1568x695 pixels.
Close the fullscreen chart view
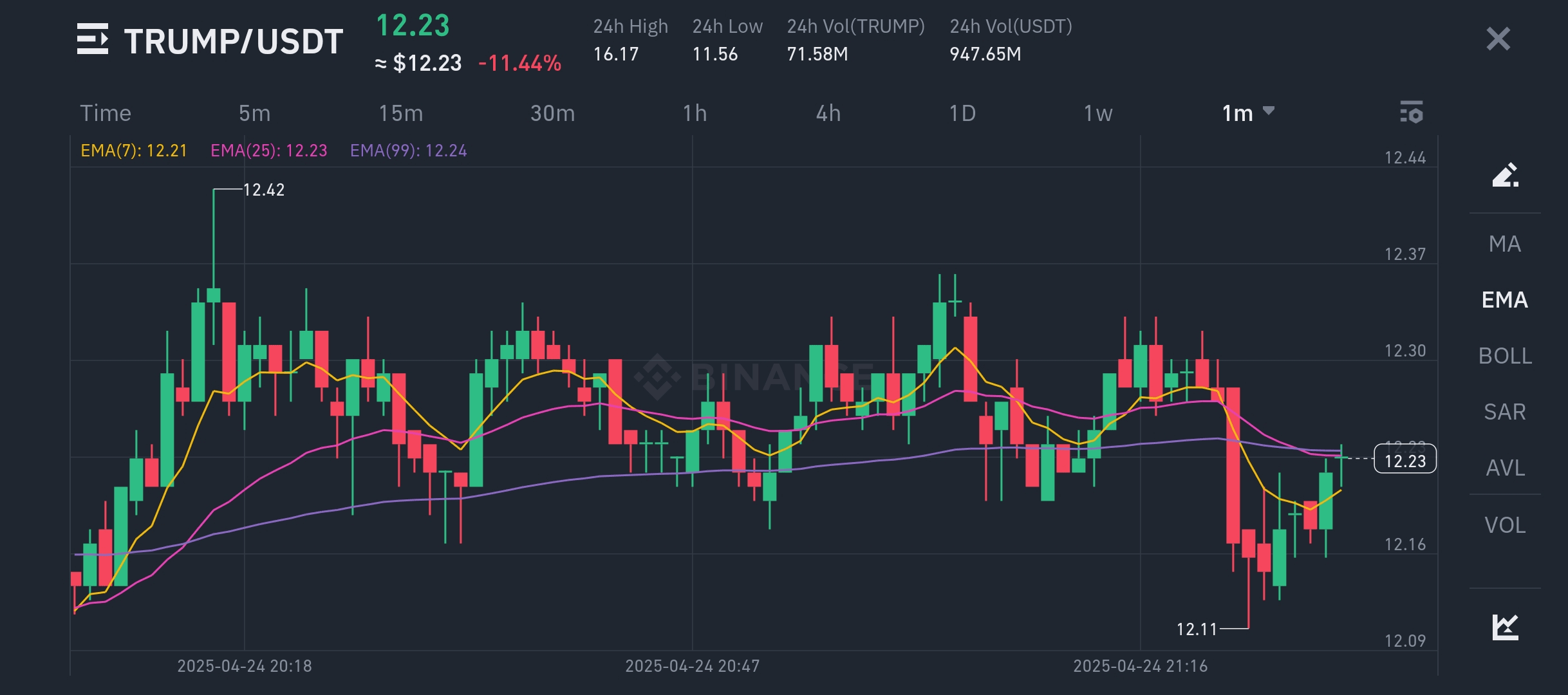[x=1498, y=39]
